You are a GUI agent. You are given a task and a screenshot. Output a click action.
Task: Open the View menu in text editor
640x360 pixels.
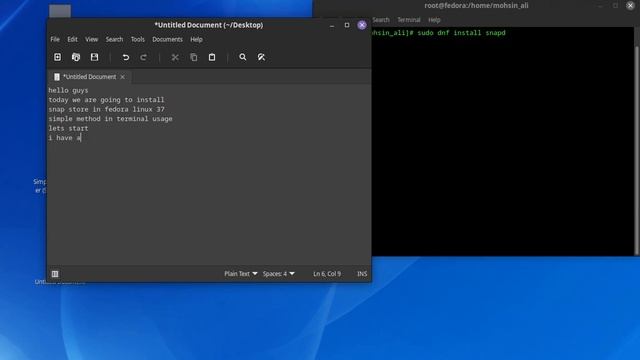(91, 40)
